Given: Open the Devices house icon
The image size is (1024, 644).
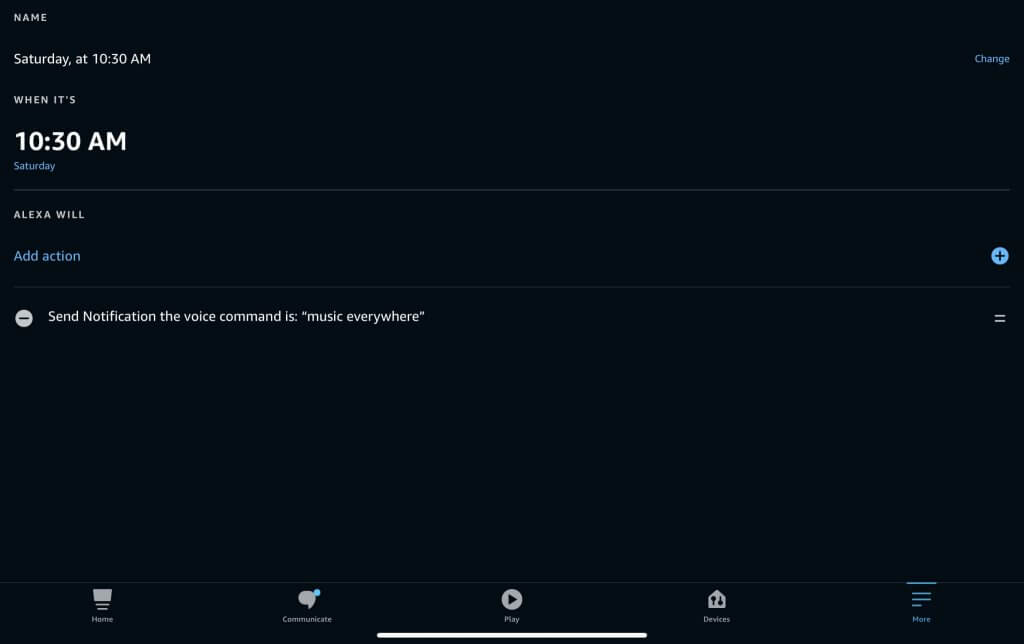Looking at the screenshot, I should (716, 599).
